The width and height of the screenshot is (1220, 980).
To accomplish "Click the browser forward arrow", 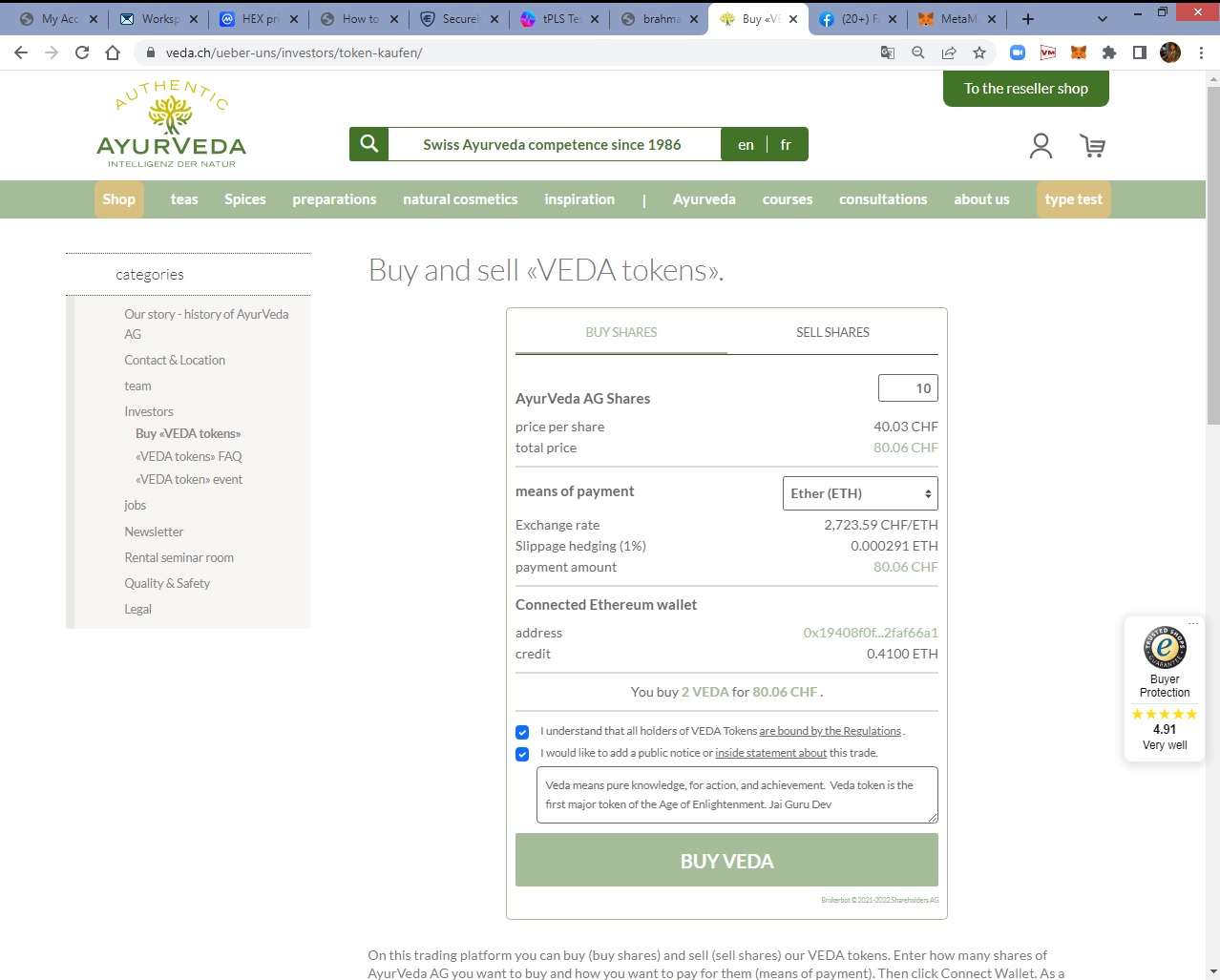I will (52, 52).
